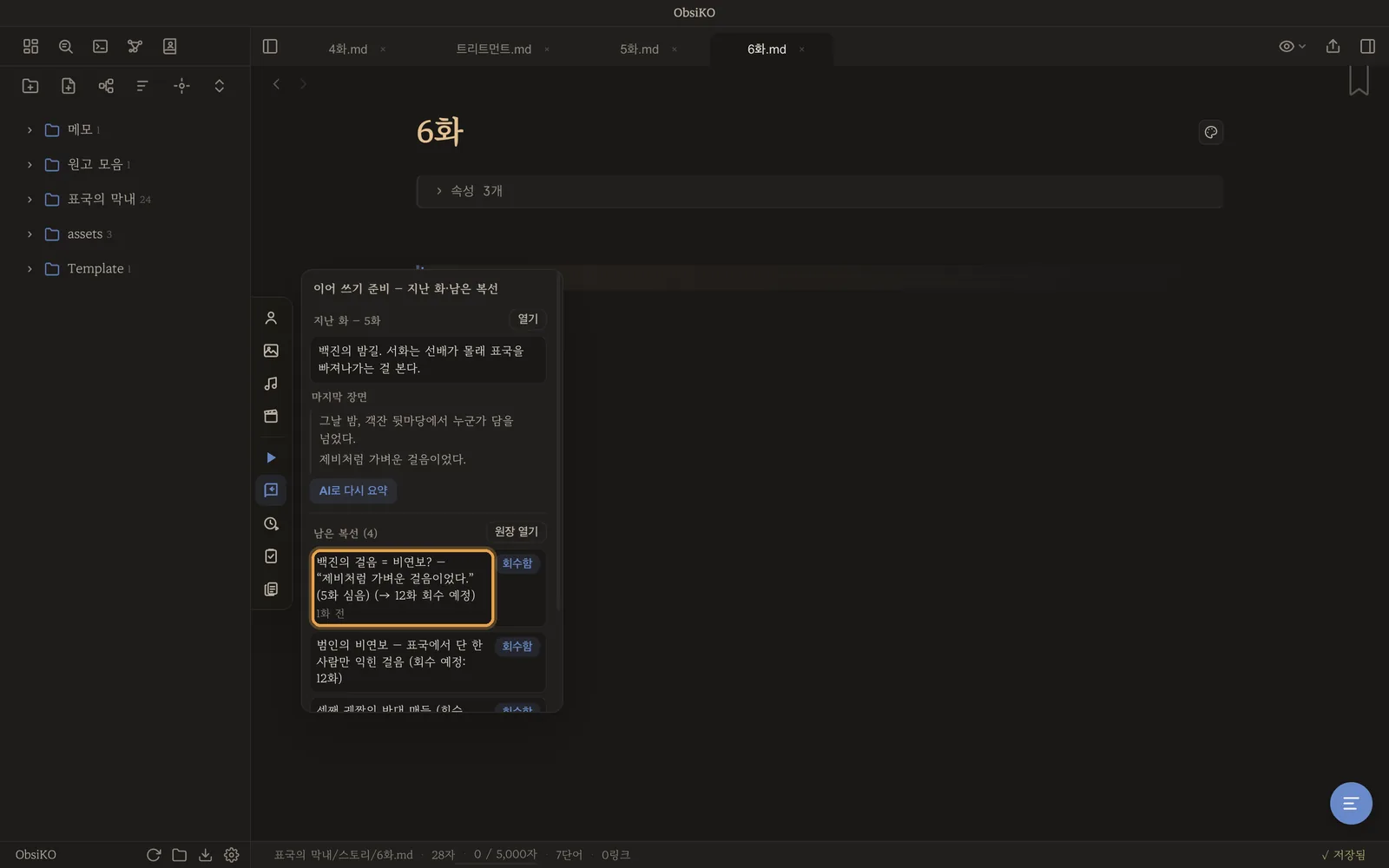Open the checklist clipboard icon

click(x=271, y=556)
